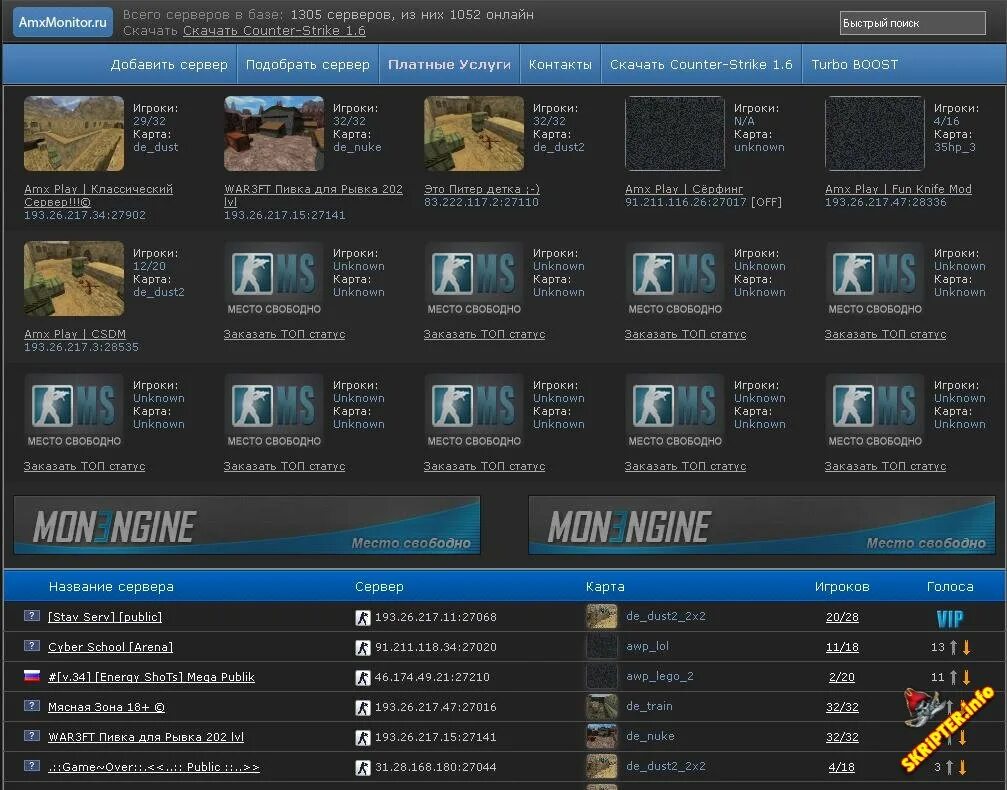Open Amx Play | Сёрфинг server link
Screen dimensions: 1007x790
[684, 189]
